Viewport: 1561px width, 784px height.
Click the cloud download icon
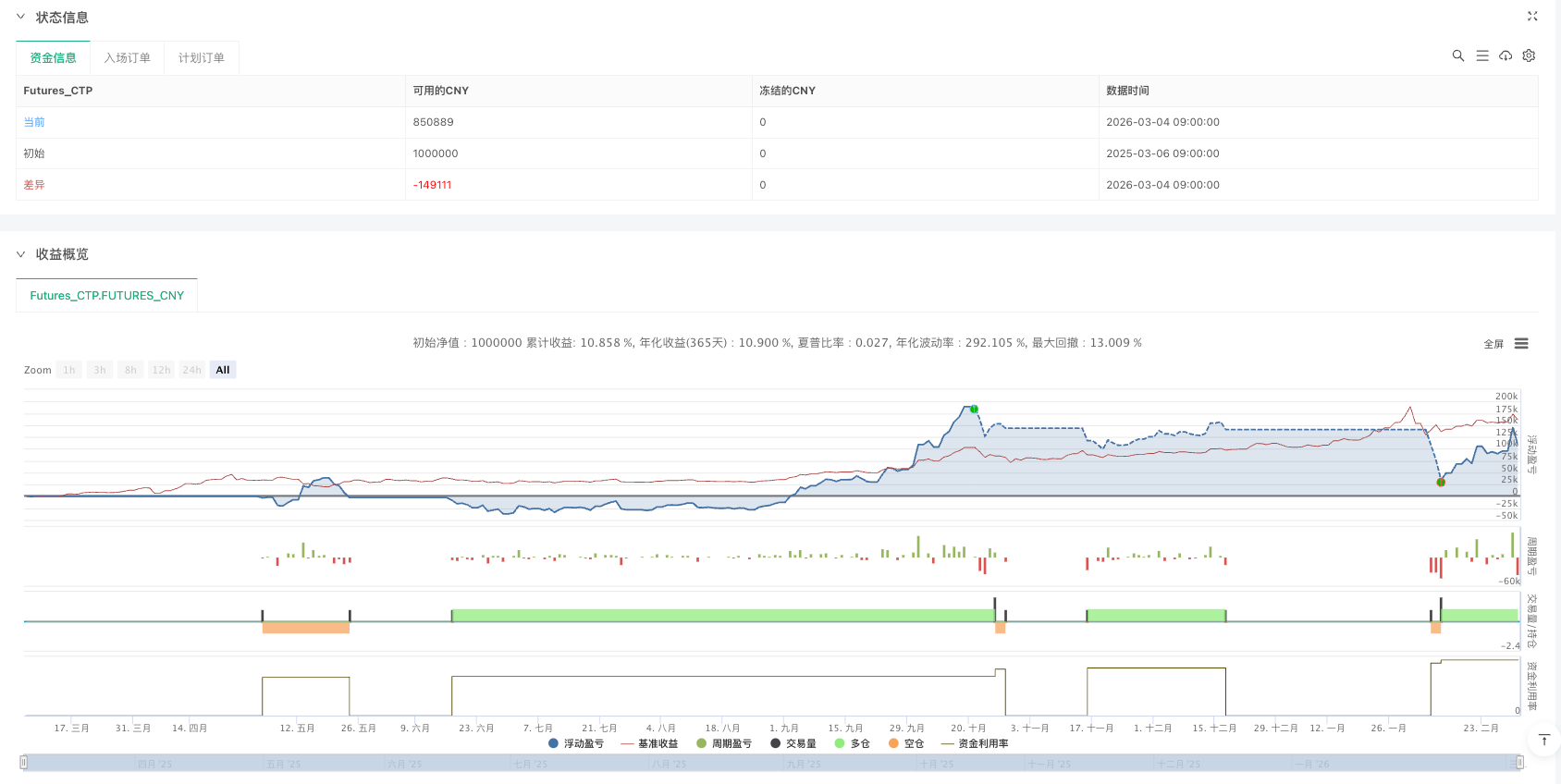tap(1506, 55)
